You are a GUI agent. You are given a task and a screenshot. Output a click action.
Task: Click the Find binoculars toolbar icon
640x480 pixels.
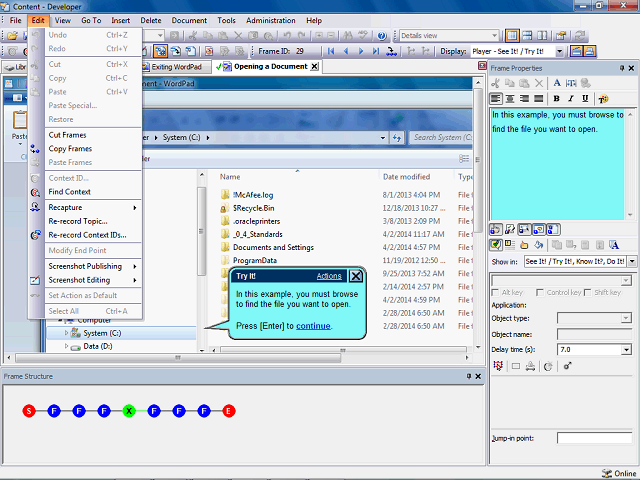[x=348, y=36]
